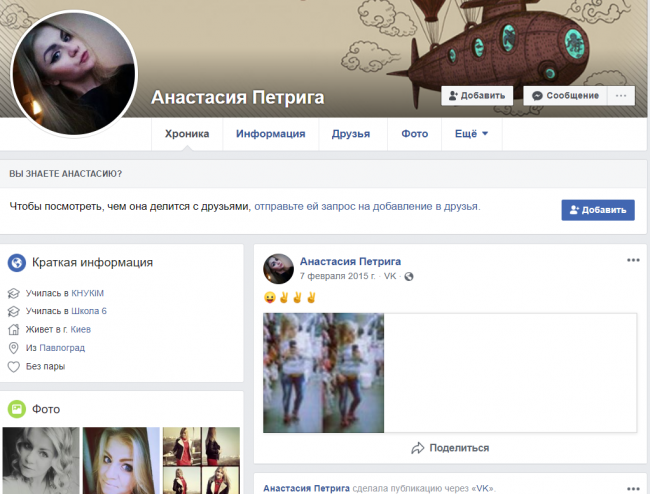650x494 pixels.
Task: Open the Информация tab
Action: coord(270,134)
